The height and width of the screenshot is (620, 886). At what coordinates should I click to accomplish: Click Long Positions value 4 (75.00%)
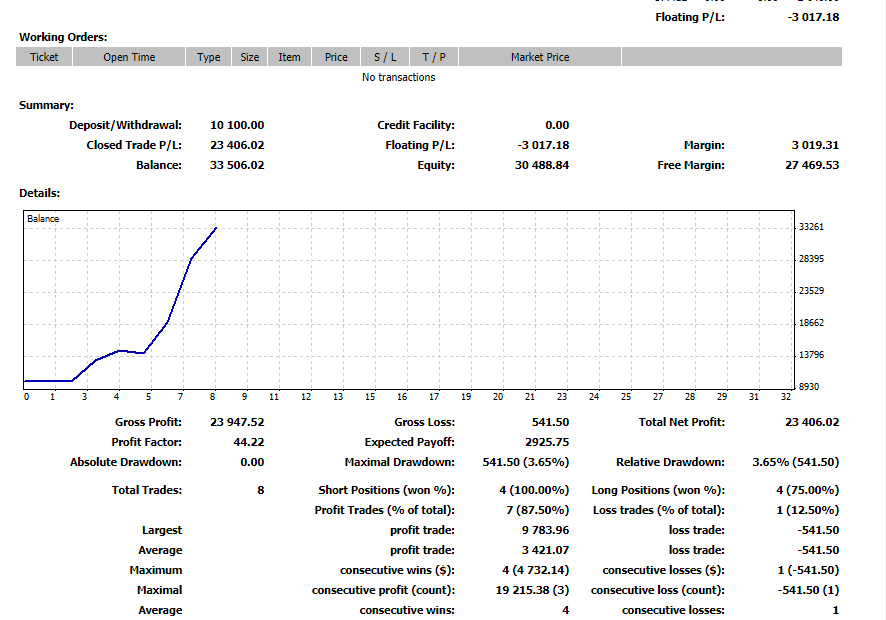[x=807, y=490]
